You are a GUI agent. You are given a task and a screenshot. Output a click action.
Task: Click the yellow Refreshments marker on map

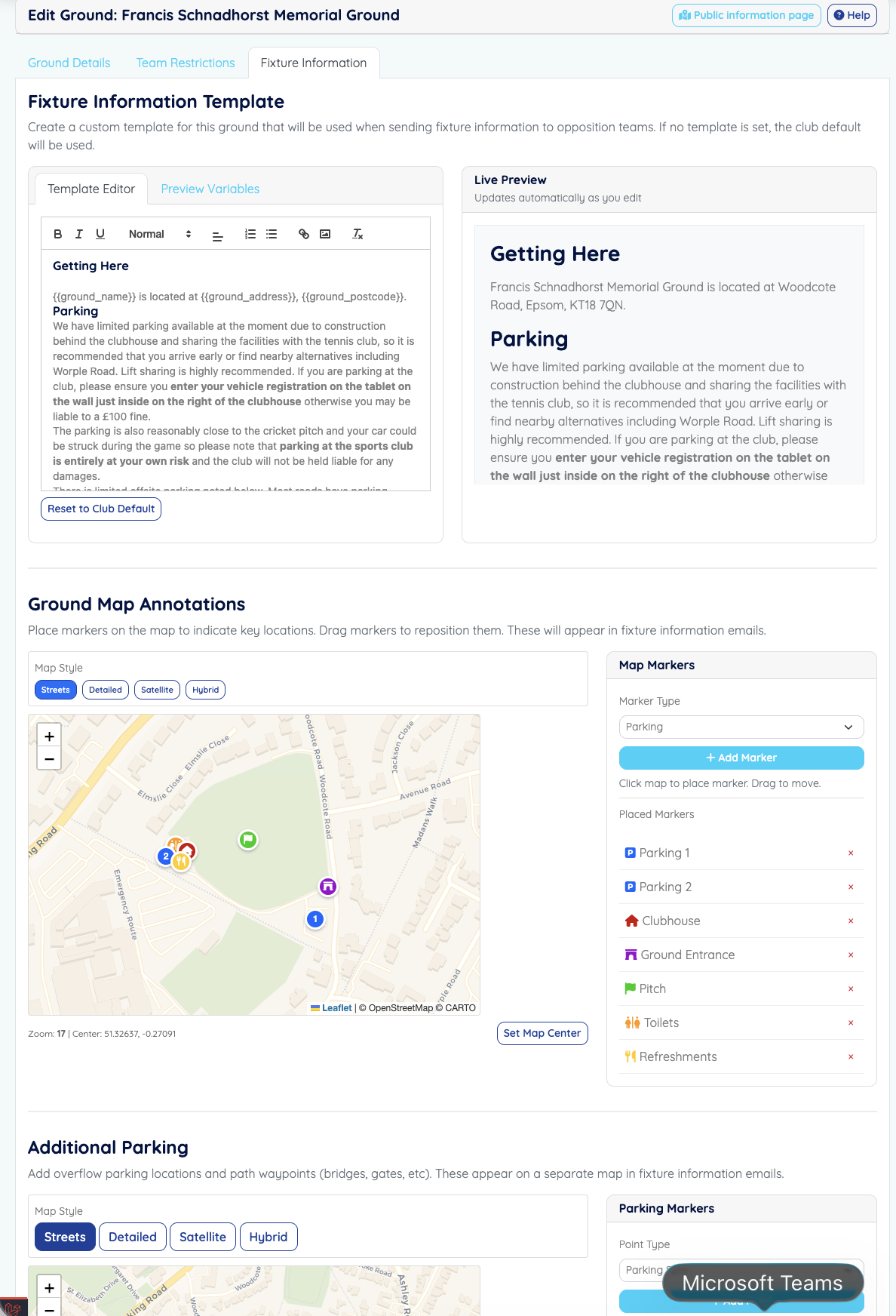point(181,862)
